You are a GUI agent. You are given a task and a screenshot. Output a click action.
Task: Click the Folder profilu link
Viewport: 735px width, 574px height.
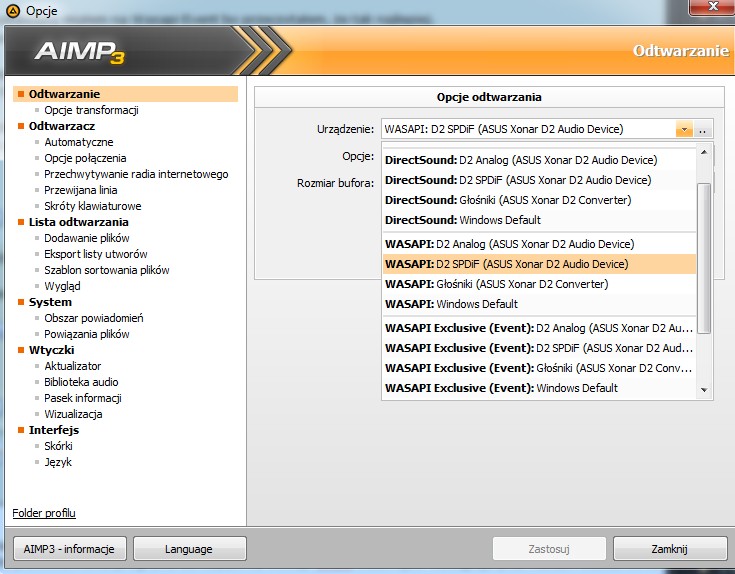[x=44, y=513]
